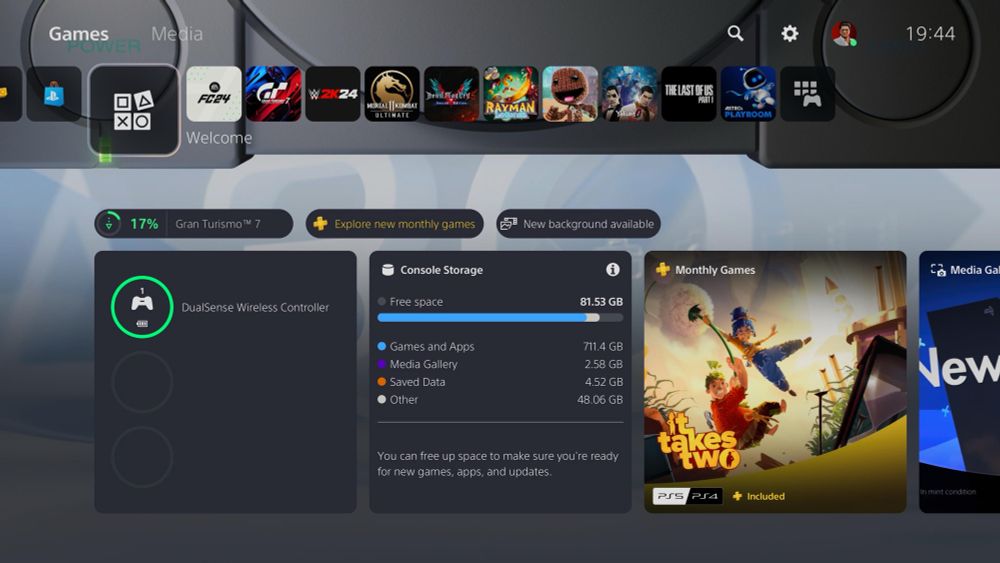The width and height of the screenshot is (1000, 563).
Task: Click the DualSense Wireless Controller label
Action: point(255,307)
